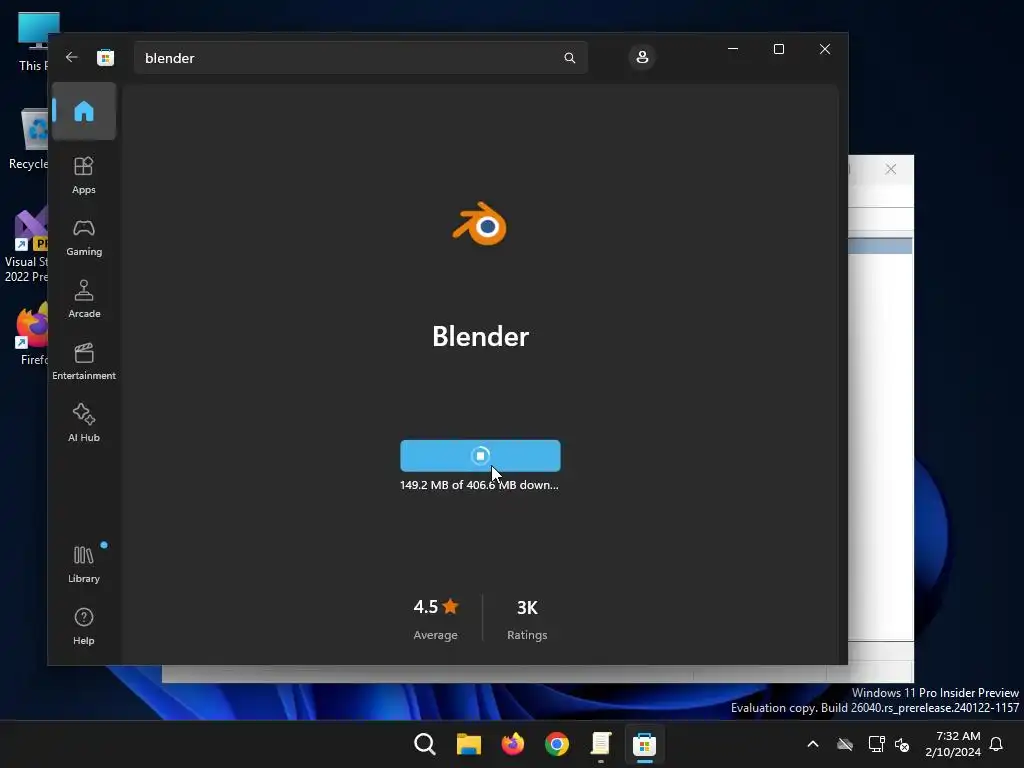Minimize the Microsoft Store window

[x=733, y=49]
